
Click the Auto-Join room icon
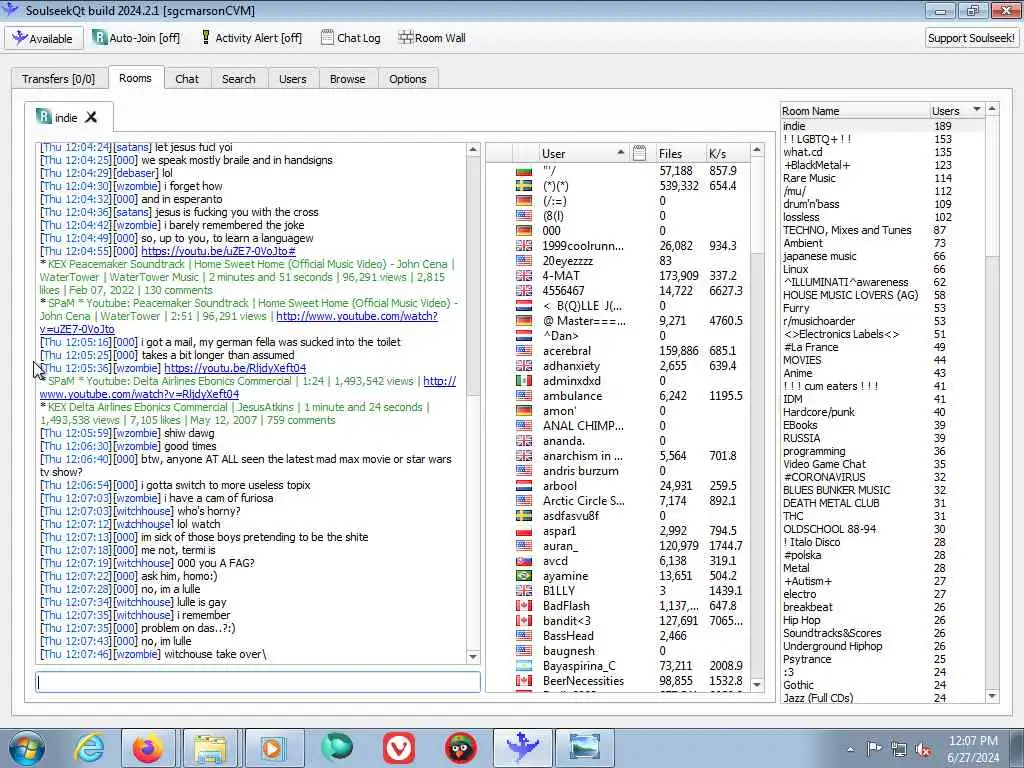pyautogui.click(x=99, y=37)
